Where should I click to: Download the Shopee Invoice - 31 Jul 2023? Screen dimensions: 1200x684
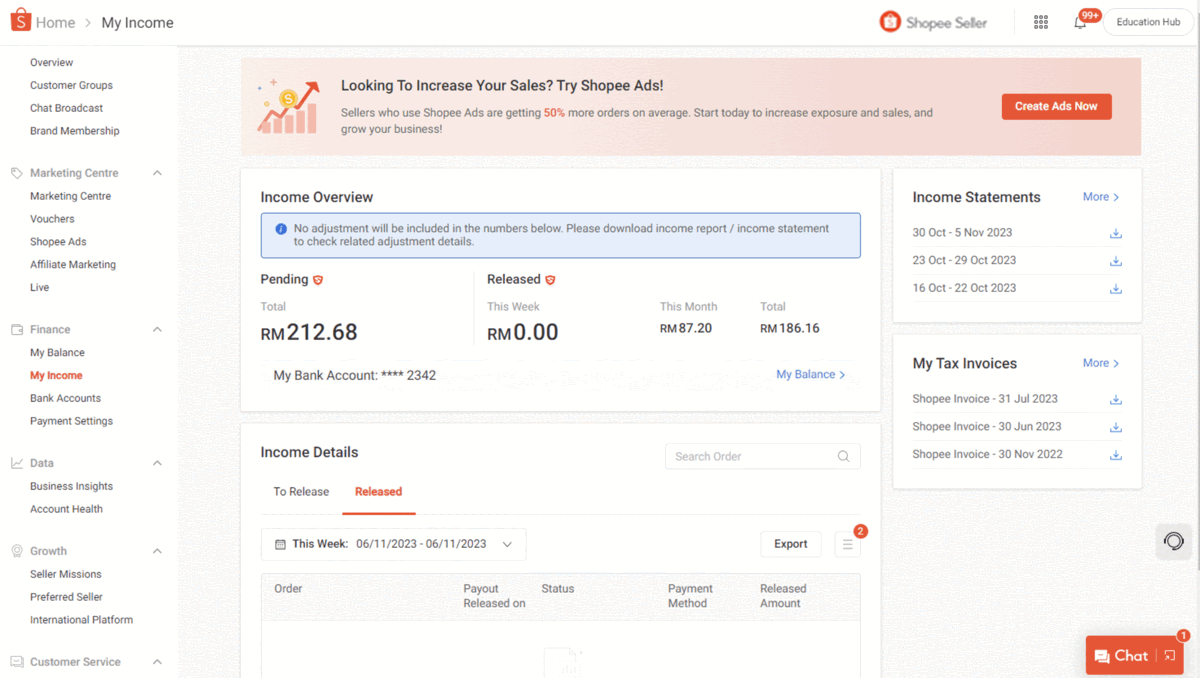(1115, 399)
